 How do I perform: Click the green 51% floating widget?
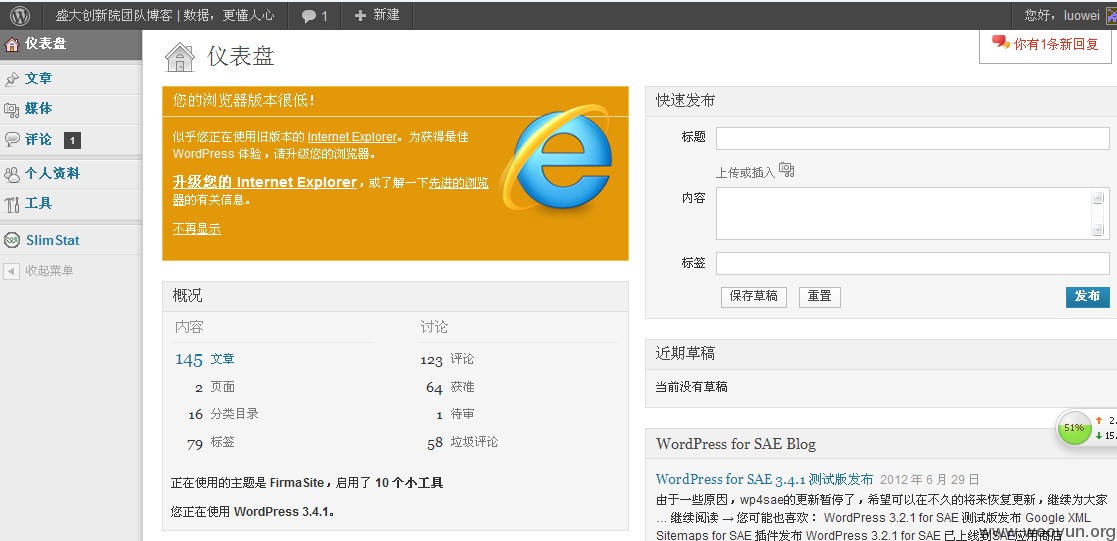pos(1074,428)
